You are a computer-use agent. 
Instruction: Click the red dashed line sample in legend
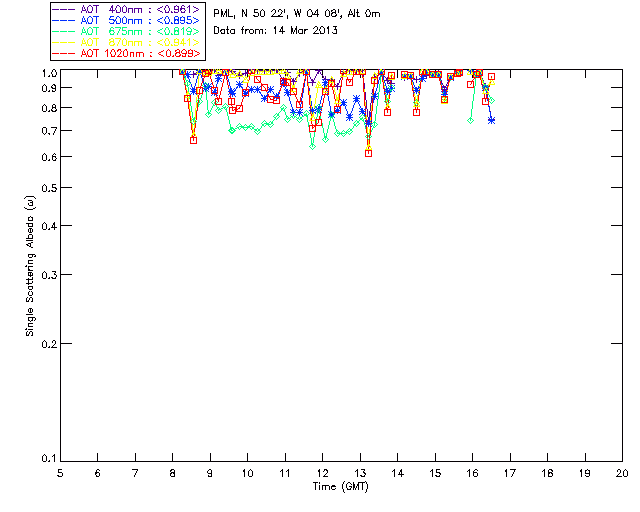64,54
